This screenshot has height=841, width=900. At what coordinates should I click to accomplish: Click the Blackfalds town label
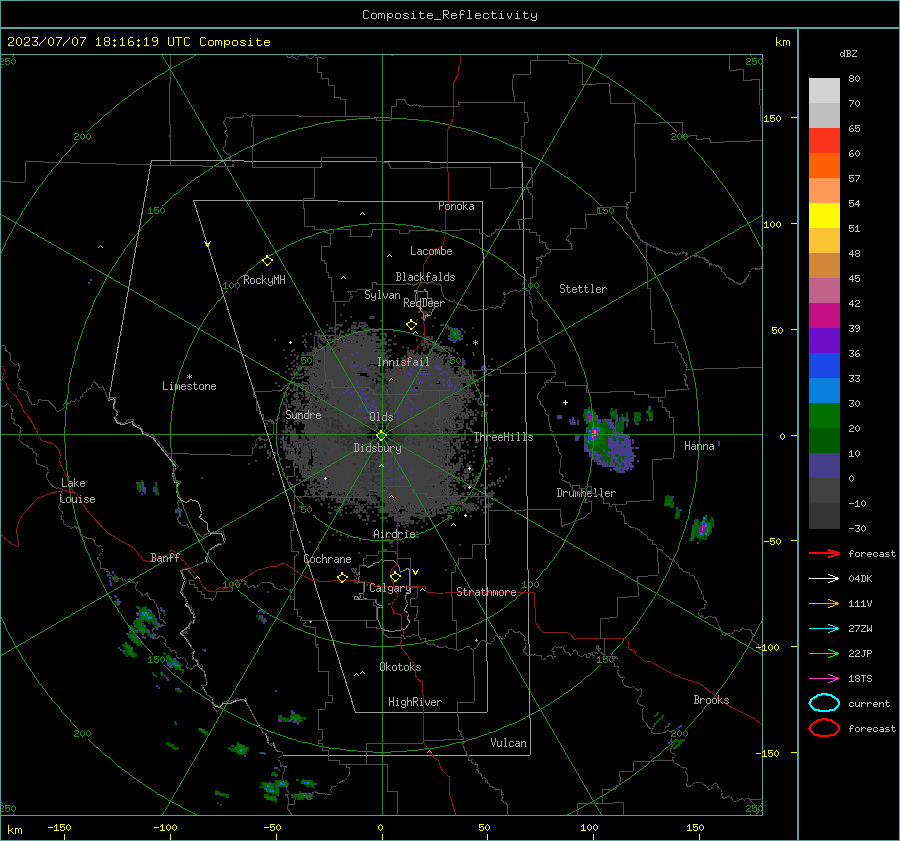425,277
